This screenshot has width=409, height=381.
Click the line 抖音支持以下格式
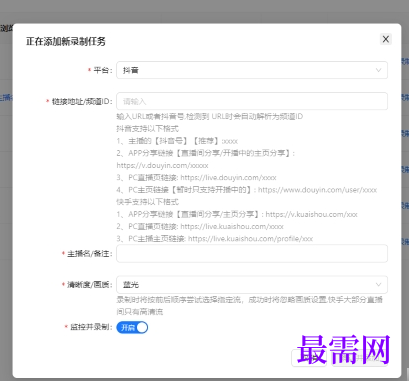(147, 129)
